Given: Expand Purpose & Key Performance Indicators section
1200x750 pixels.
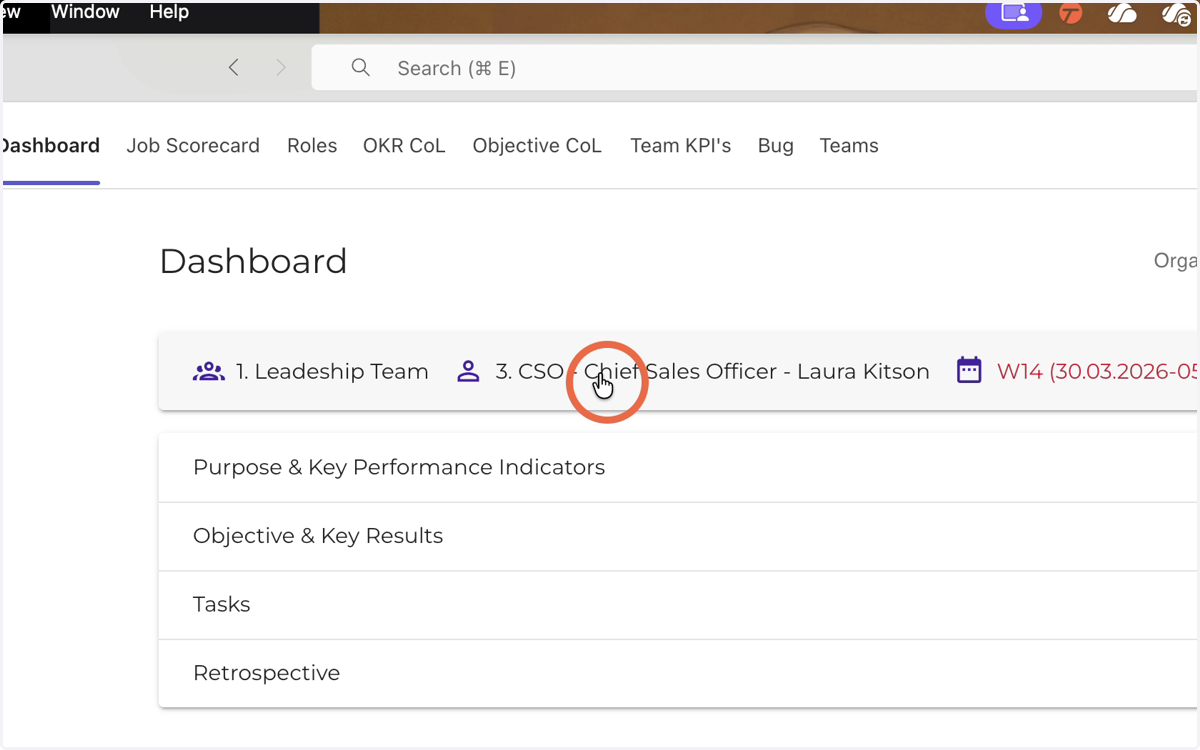Looking at the screenshot, I should point(679,468).
